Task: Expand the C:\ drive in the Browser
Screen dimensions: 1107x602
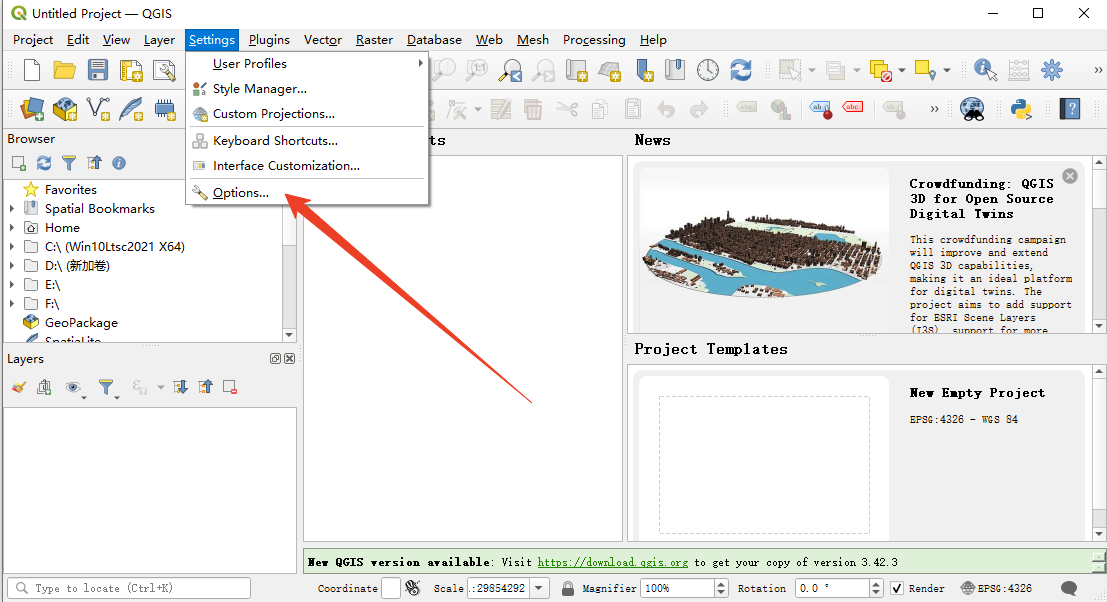Action: click(x=12, y=247)
